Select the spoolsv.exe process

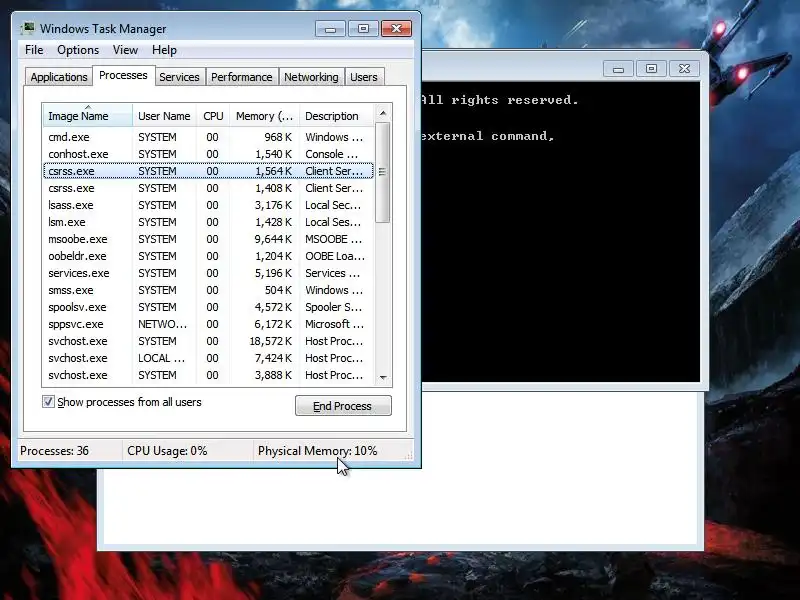click(x=208, y=307)
